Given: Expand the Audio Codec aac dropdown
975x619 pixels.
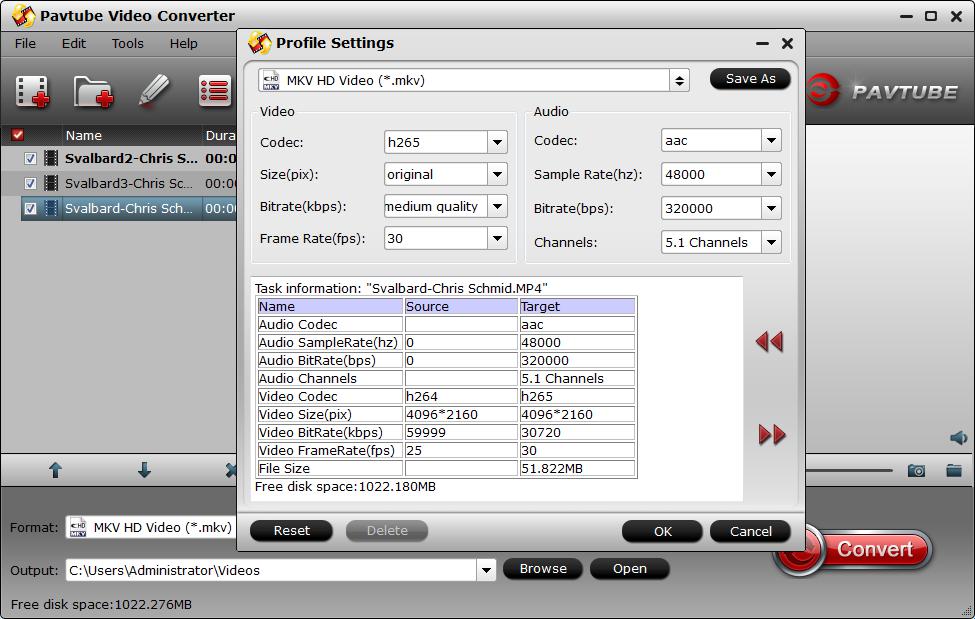Looking at the screenshot, I should (771, 141).
